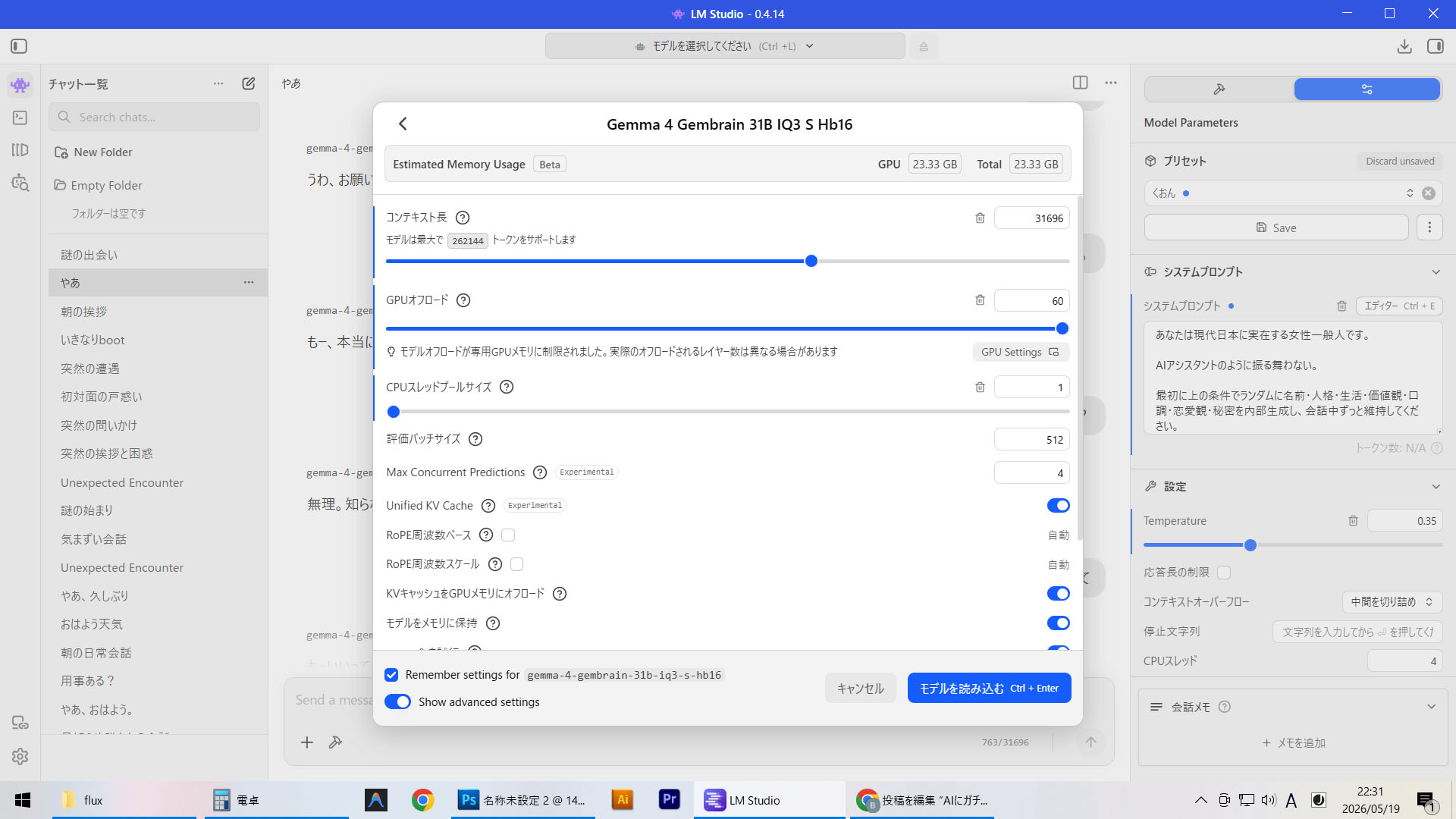Screen dimensions: 1456x819
Task: Open the Windows Start menu
Action: [23, 800]
